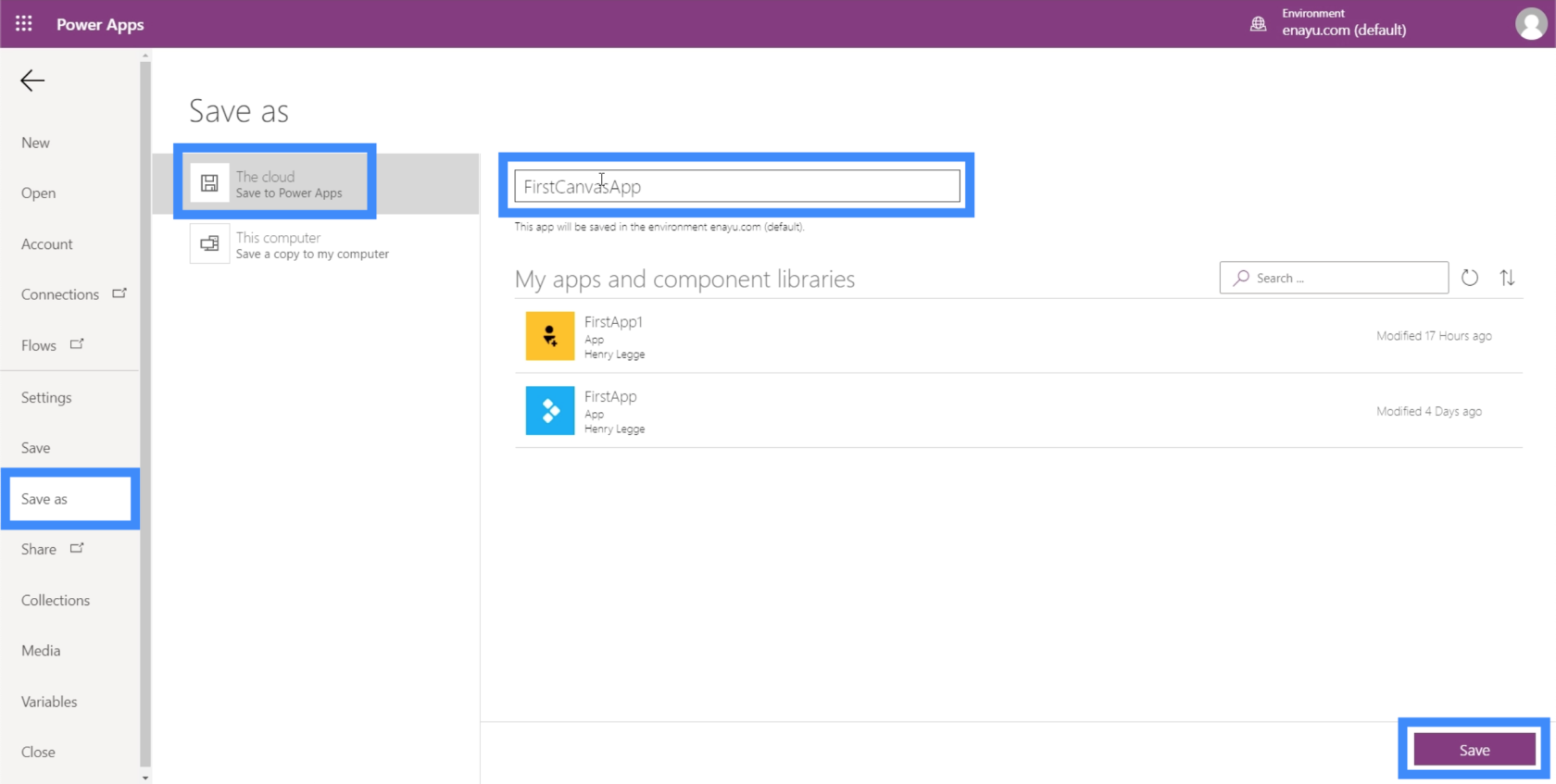Click the FirstApp1 yellow app icon
This screenshot has height=784, width=1556.
click(x=550, y=336)
